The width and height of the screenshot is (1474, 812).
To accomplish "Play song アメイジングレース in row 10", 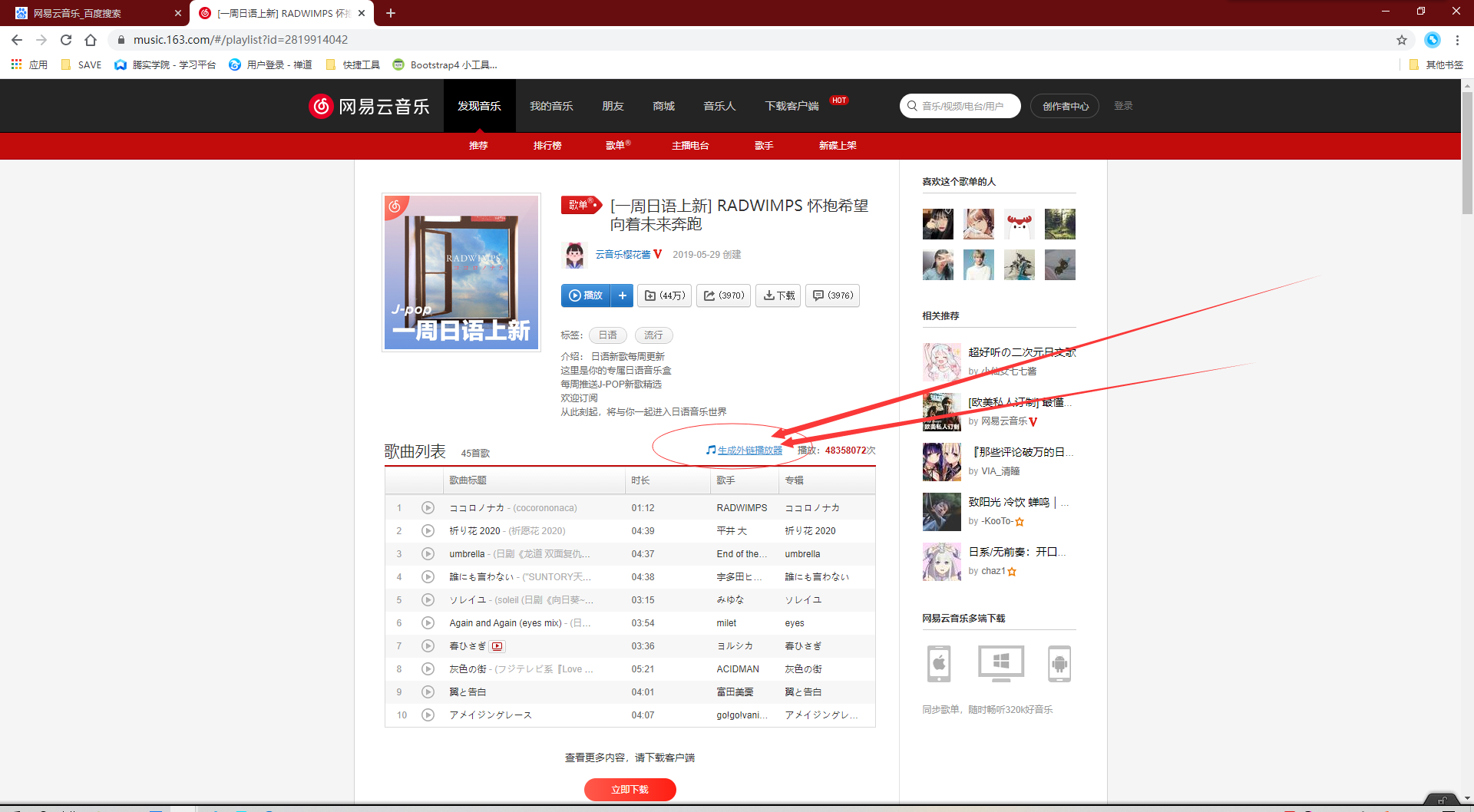I will 428,715.
